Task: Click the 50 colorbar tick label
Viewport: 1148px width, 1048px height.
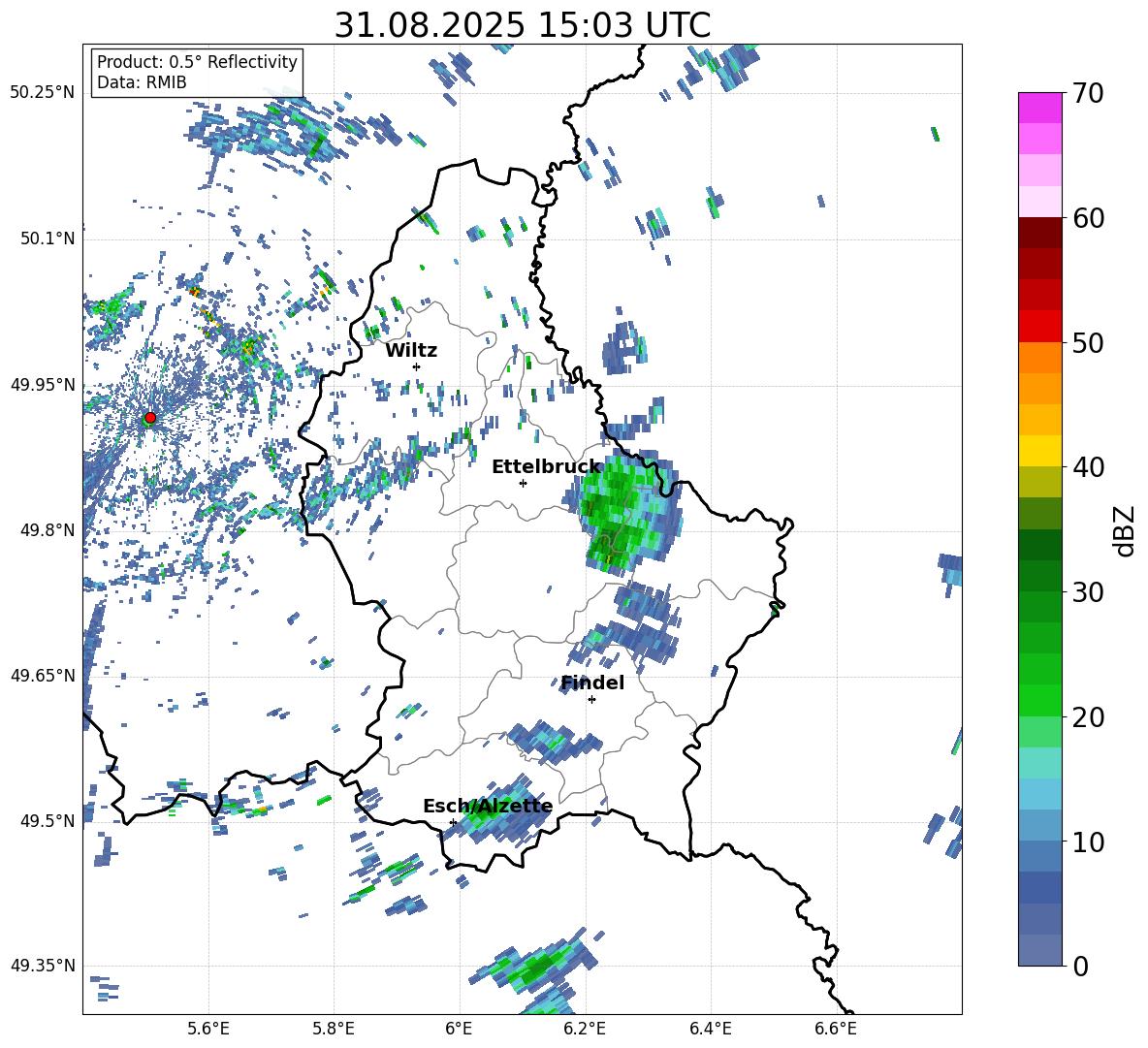Action: 1088,343
